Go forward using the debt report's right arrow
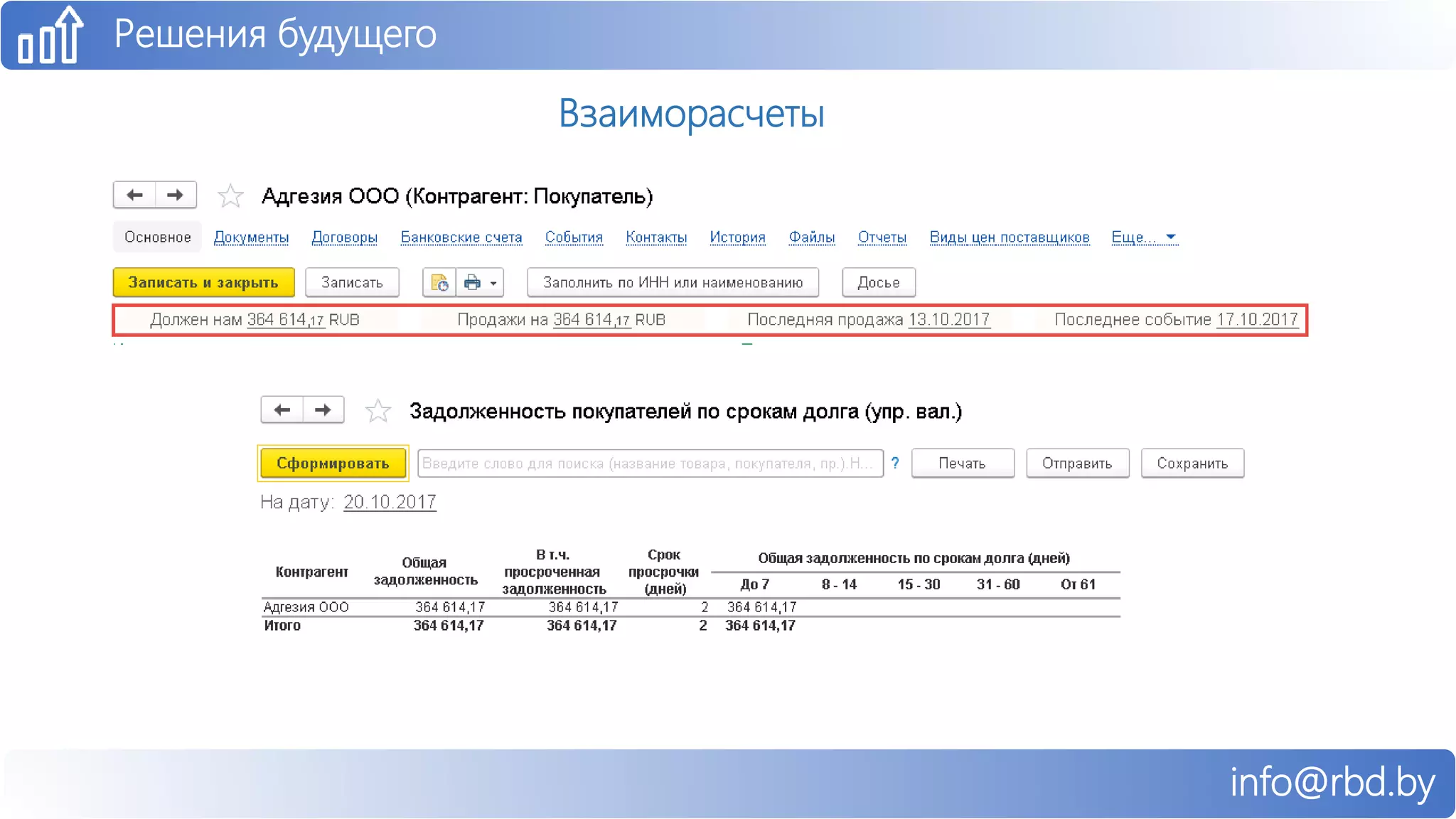Image resolution: width=1456 pixels, height=819 pixels. [323, 409]
